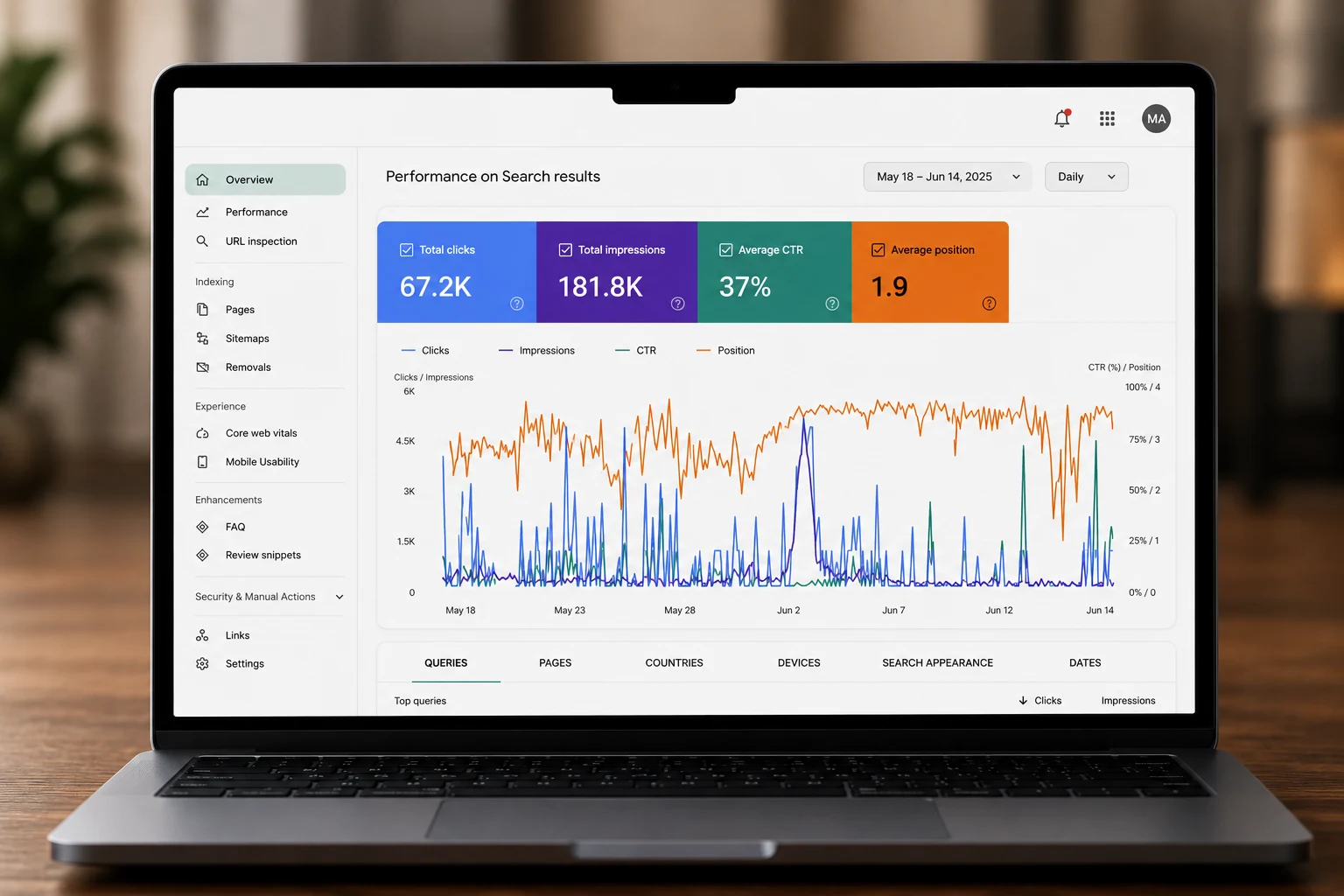Click the URL inspection magnifier icon
Viewport: 1344px width, 896px height.
coord(202,241)
